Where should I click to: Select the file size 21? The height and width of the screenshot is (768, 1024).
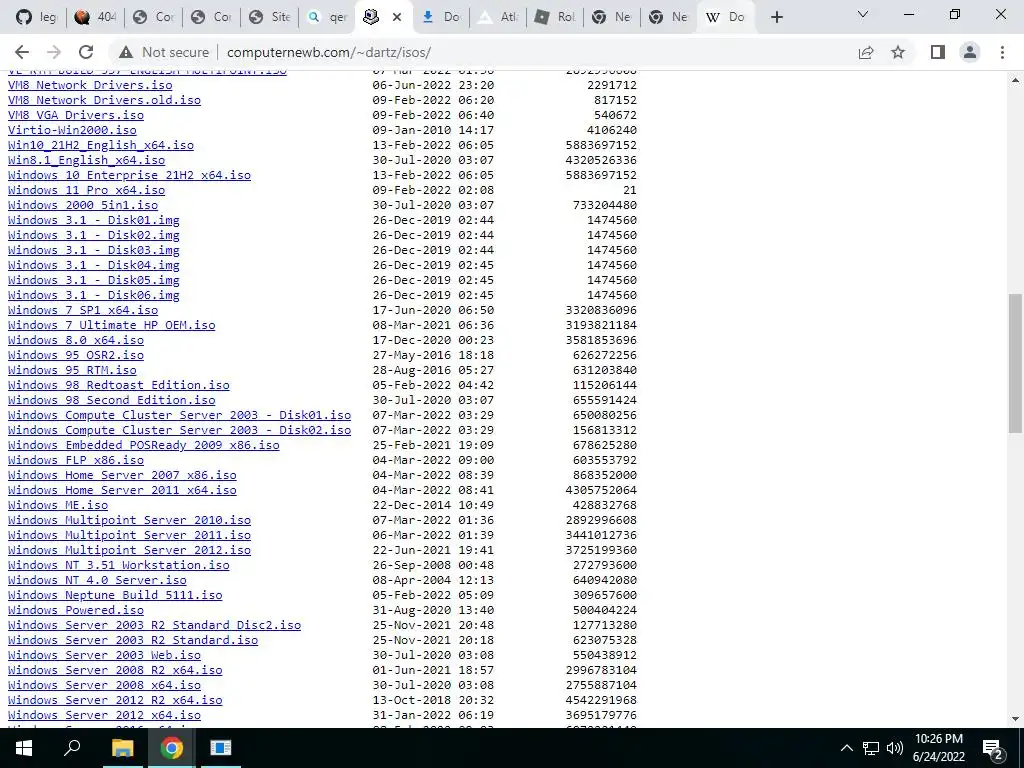click(630, 190)
